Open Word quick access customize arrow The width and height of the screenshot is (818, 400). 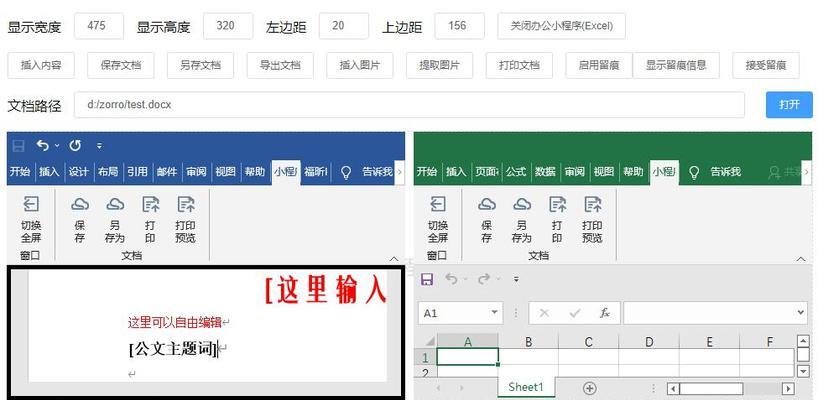pos(100,147)
